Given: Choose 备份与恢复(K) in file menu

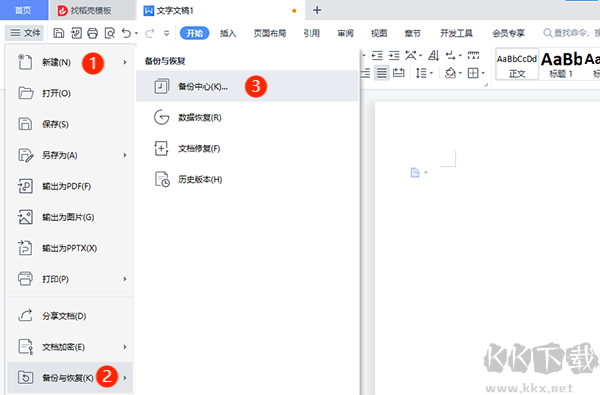Looking at the screenshot, I should (x=70, y=378).
